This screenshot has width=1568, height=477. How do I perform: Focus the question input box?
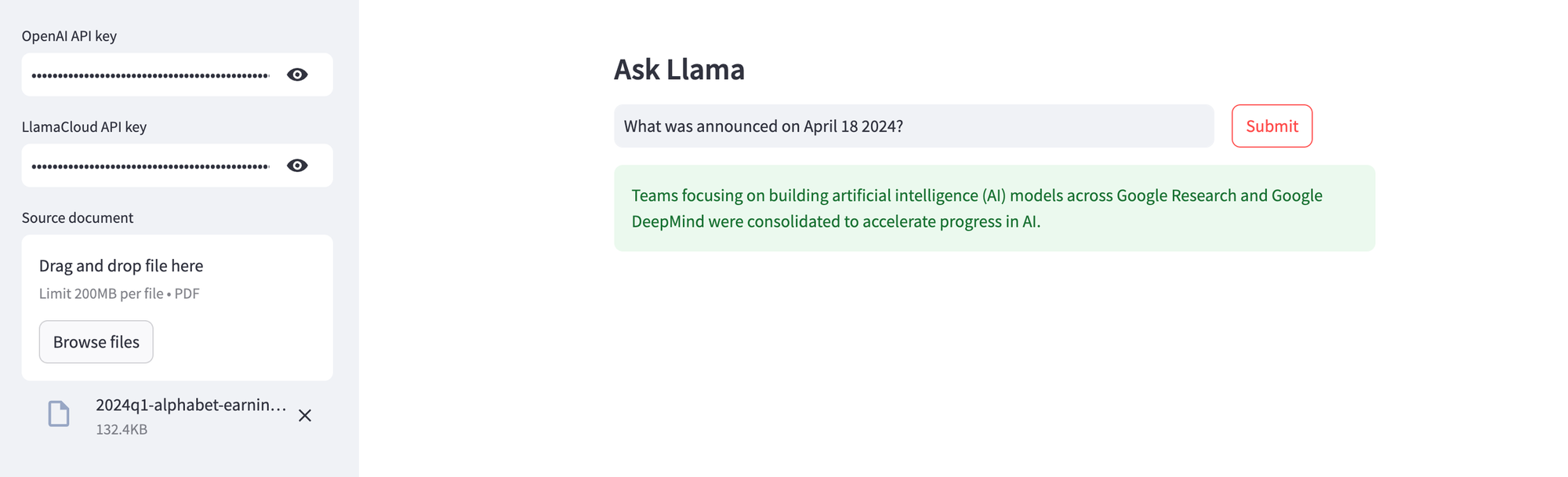tap(913, 126)
